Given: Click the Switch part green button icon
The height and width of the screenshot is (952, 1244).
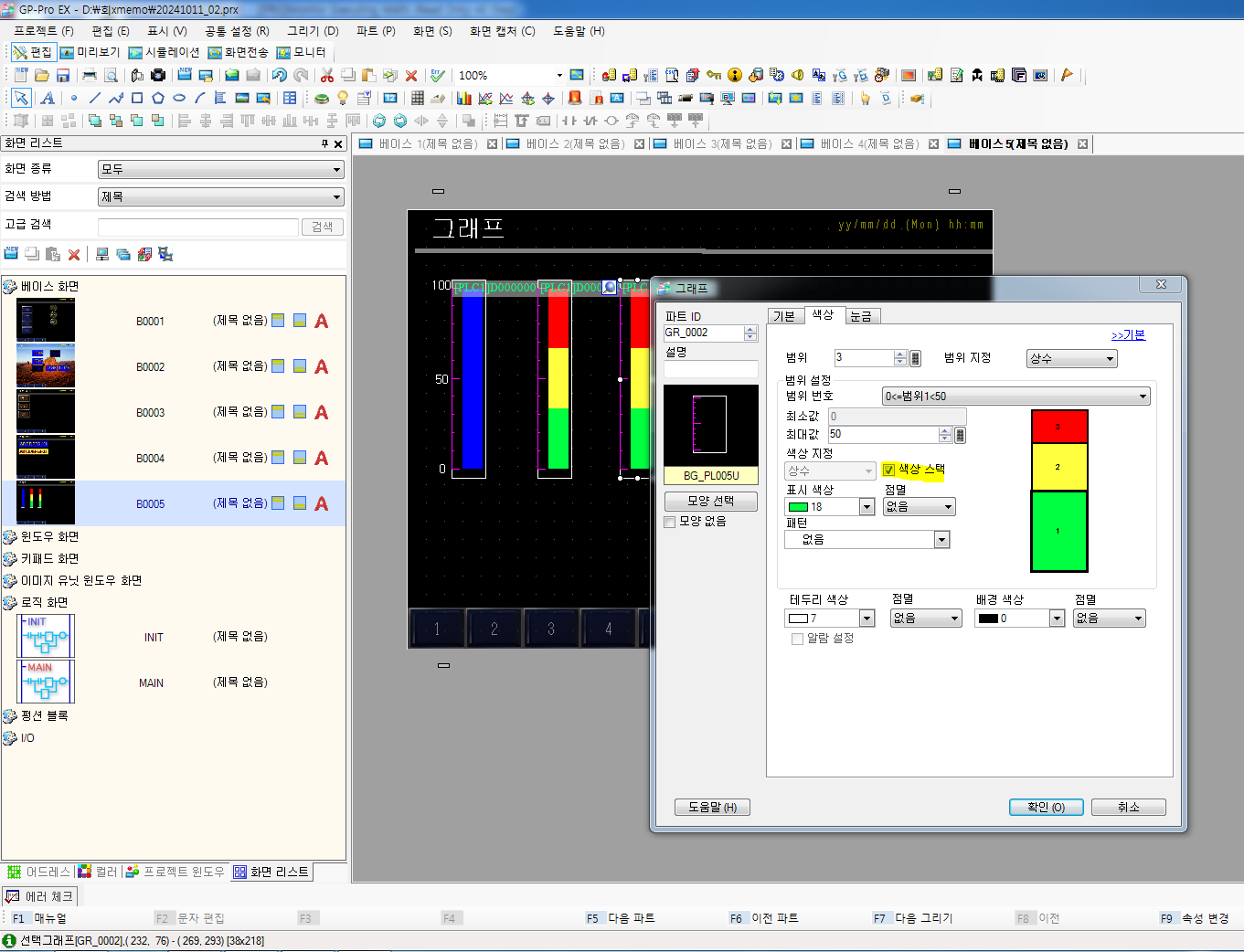Looking at the screenshot, I should (322, 98).
